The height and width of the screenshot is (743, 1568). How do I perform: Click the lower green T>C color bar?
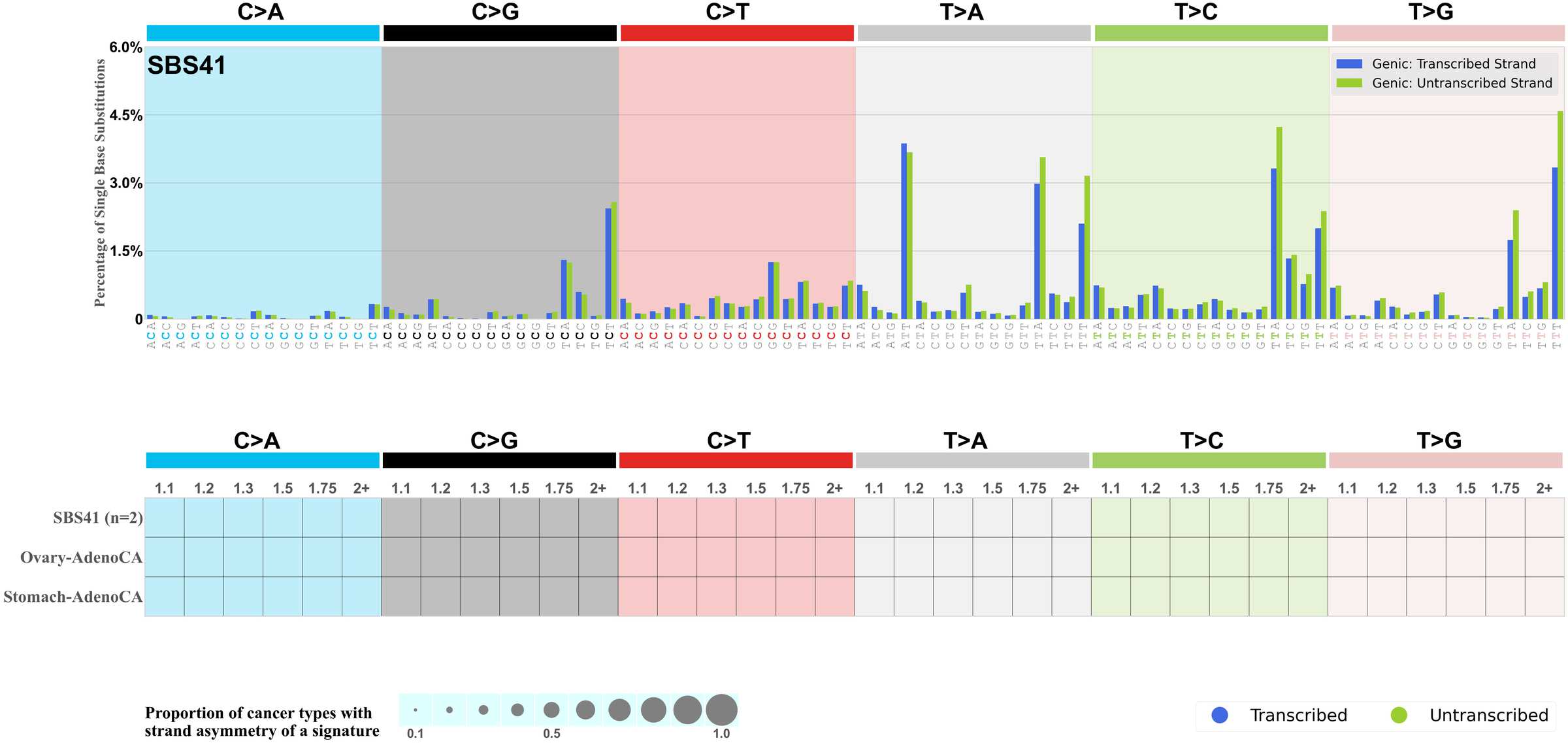1209,460
